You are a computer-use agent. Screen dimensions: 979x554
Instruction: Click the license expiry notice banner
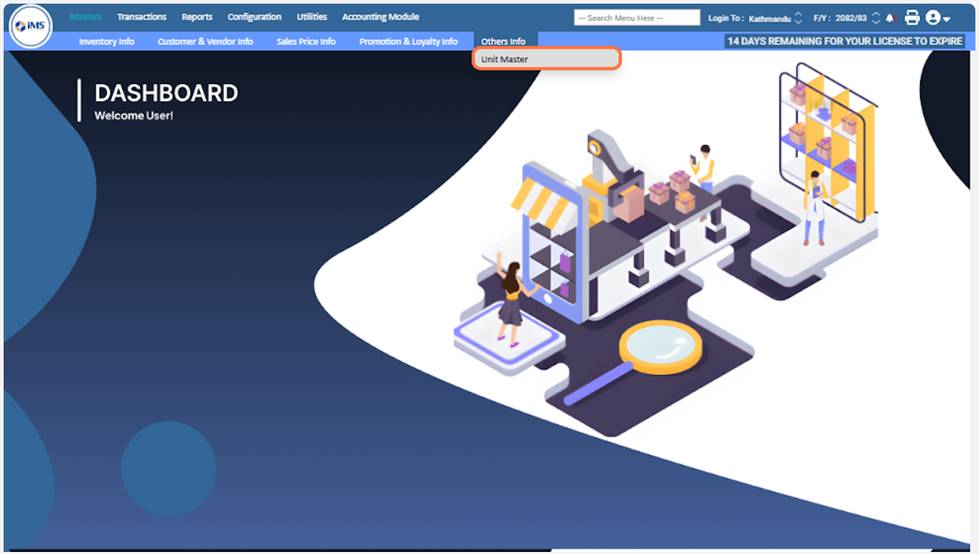(x=845, y=41)
